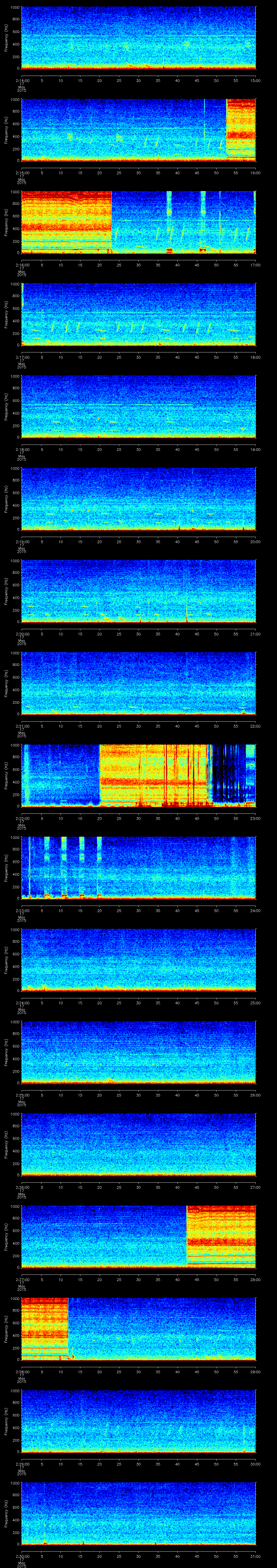Select the 31:00 end time label
Screen dimensions: 277x1568
click(x=256, y=1556)
